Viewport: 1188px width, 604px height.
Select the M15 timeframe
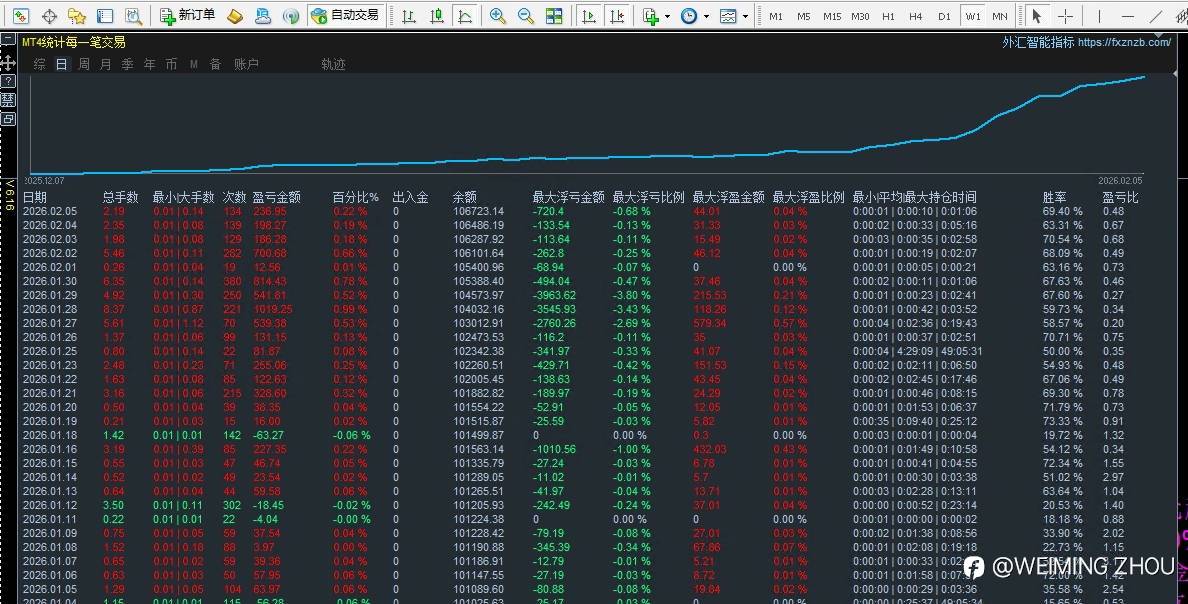pyautogui.click(x=832, y=16)
